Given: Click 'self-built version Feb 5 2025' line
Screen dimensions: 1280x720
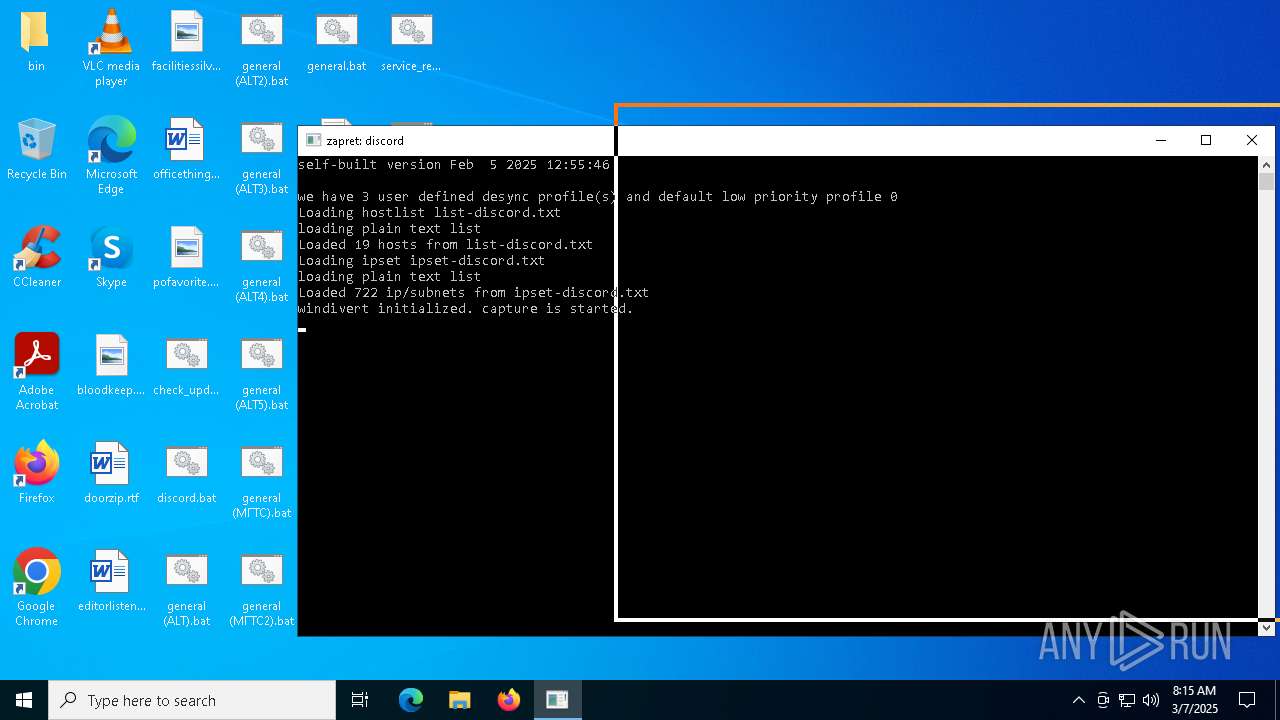Looking at the screenshot, I should [x=453, y=164].
